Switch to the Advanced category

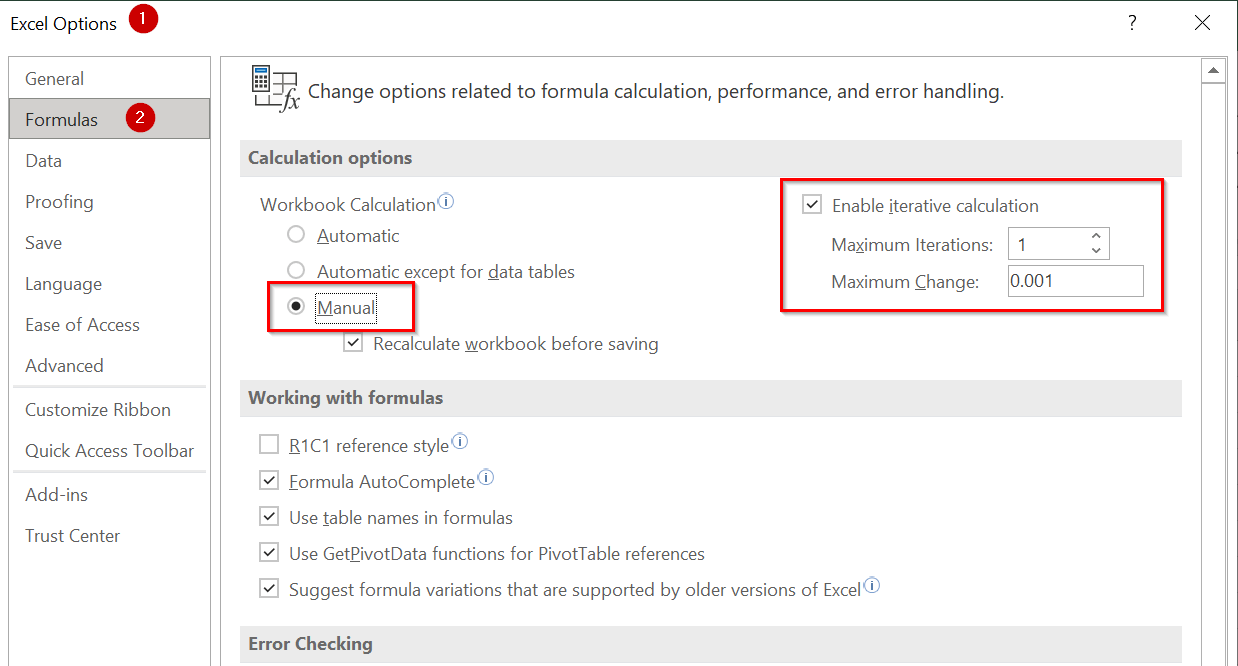(x=64, y=365)
